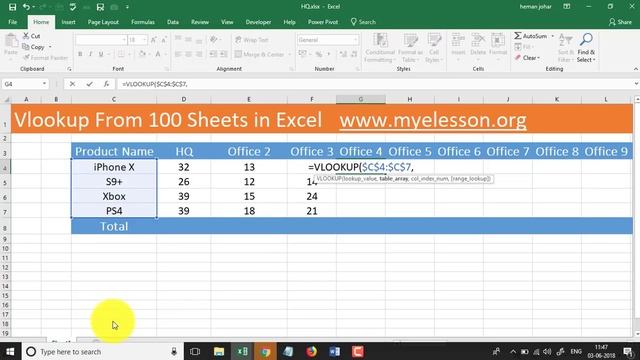Click the Insert Function fx icon

[x=106, y=84]
